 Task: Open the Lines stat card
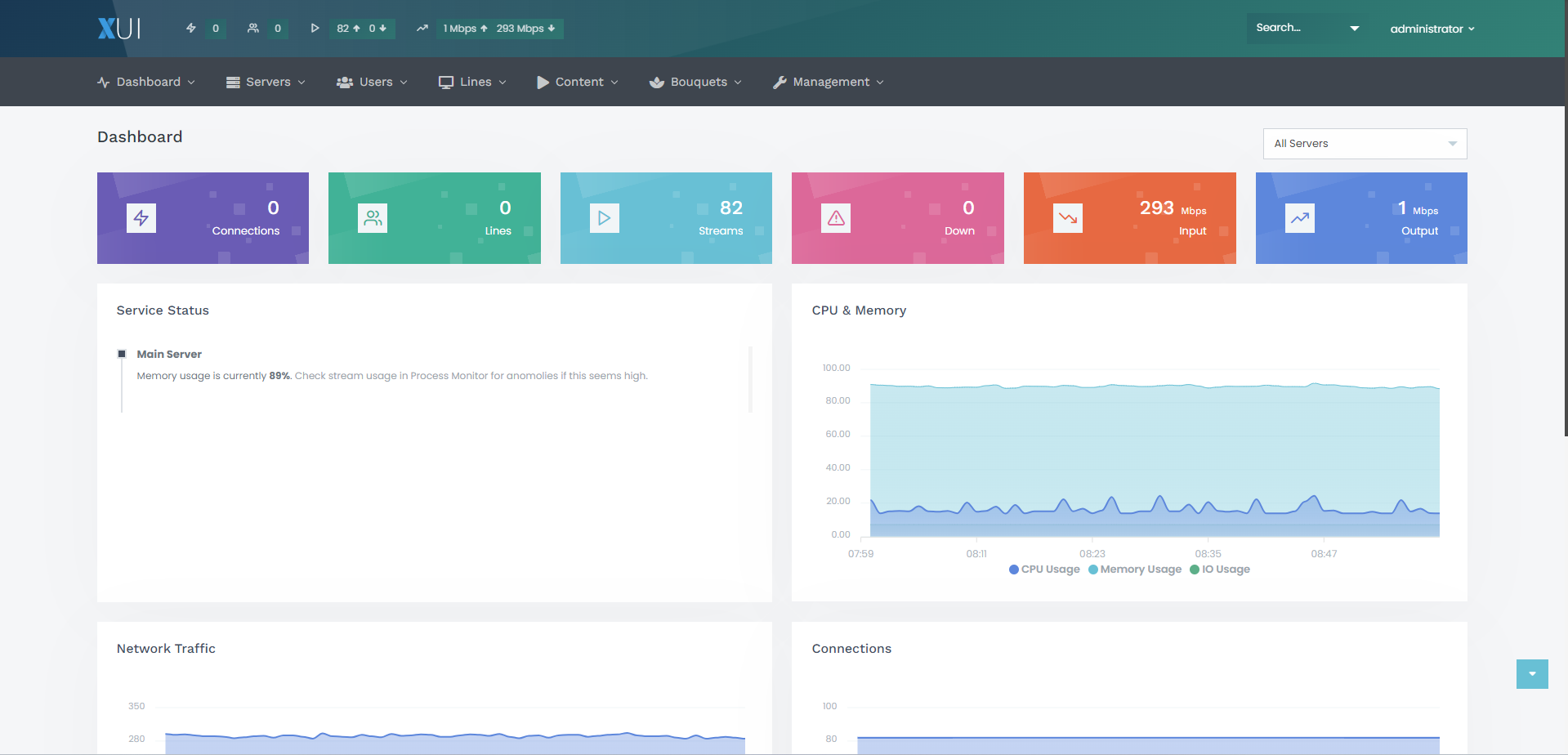tap(435, 218)
